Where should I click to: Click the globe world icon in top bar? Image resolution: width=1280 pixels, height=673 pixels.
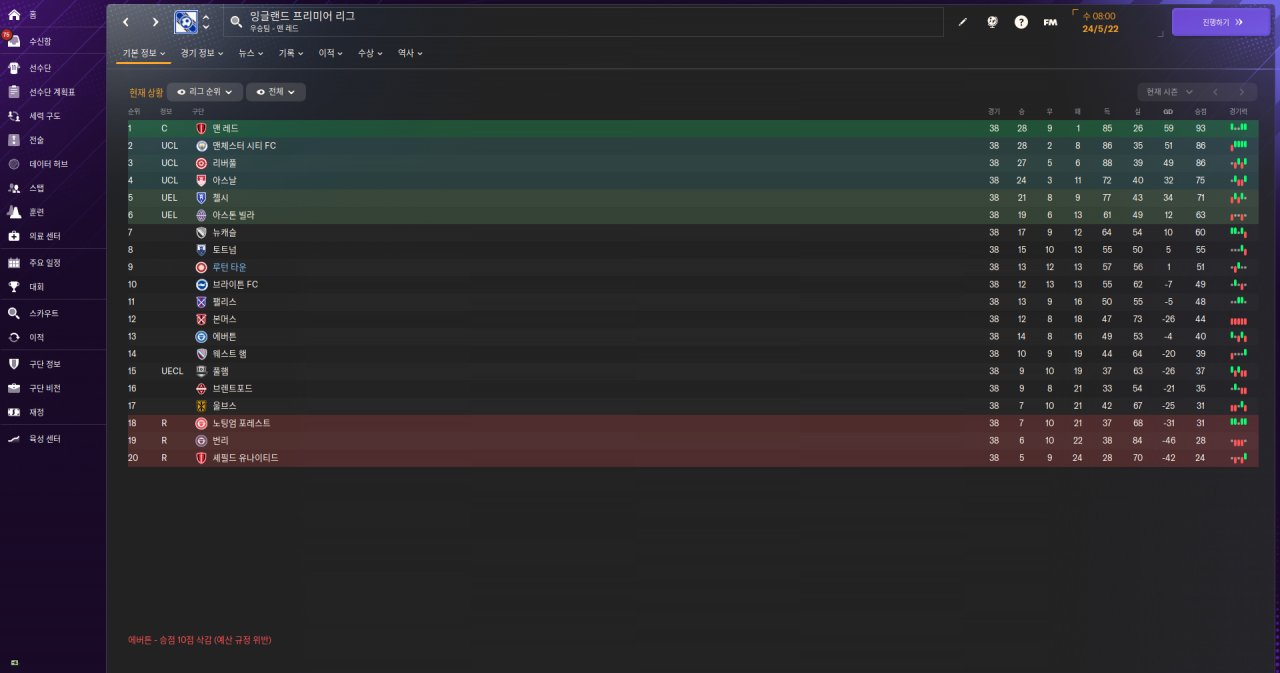(992, 21)
